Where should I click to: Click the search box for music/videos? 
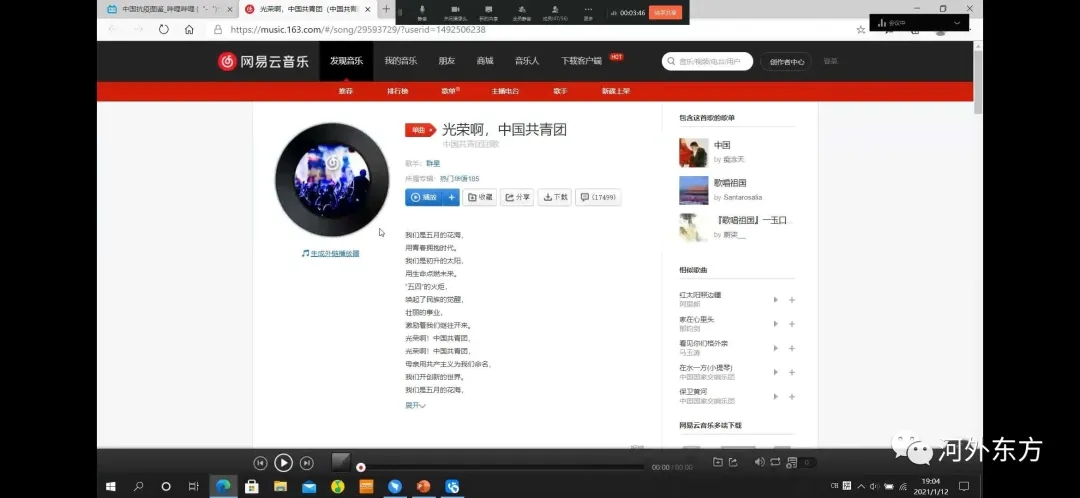(x=707, y=61)
